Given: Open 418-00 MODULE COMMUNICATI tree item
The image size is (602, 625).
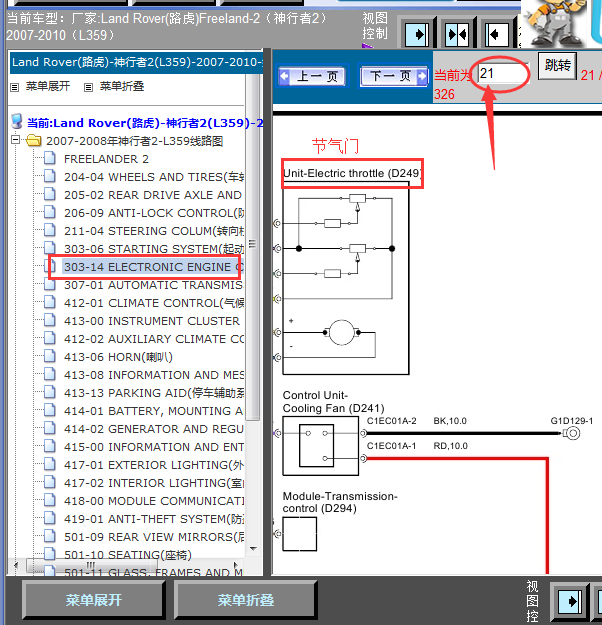Looking at the screenshot, I should coord(154,501).
